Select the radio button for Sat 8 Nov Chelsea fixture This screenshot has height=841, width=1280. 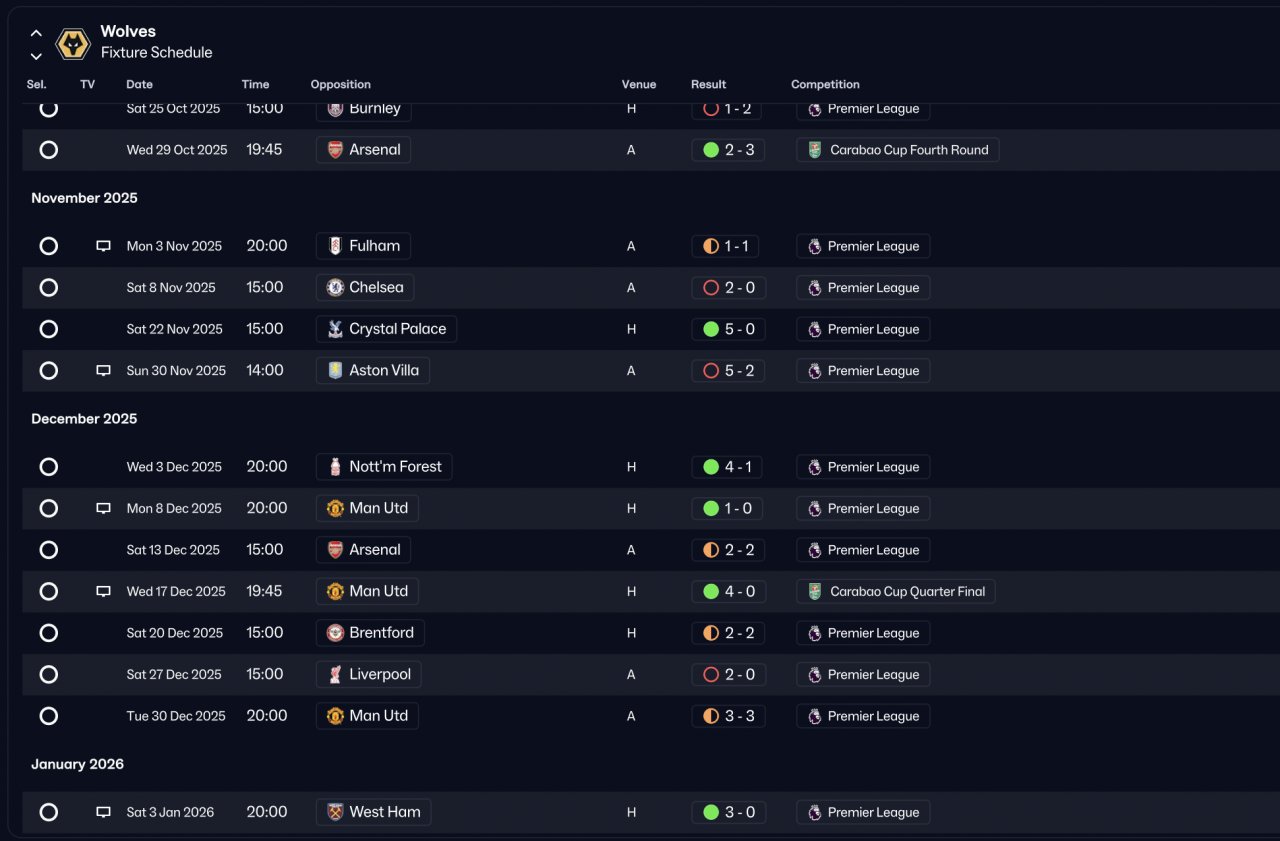pos(48,287)
